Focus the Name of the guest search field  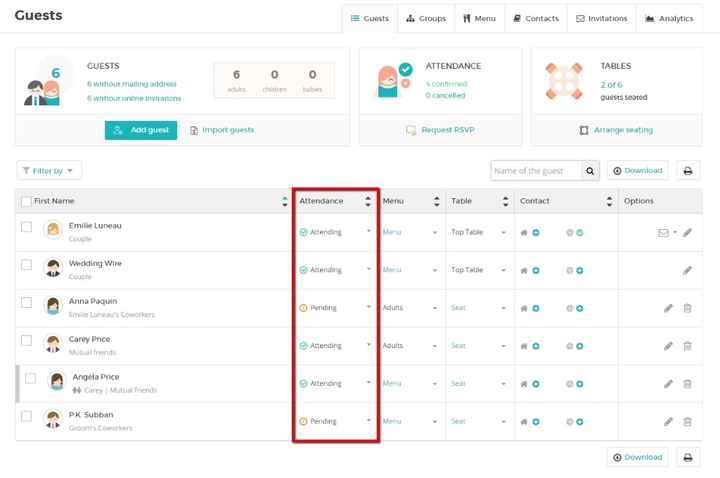tap(536, 171)
